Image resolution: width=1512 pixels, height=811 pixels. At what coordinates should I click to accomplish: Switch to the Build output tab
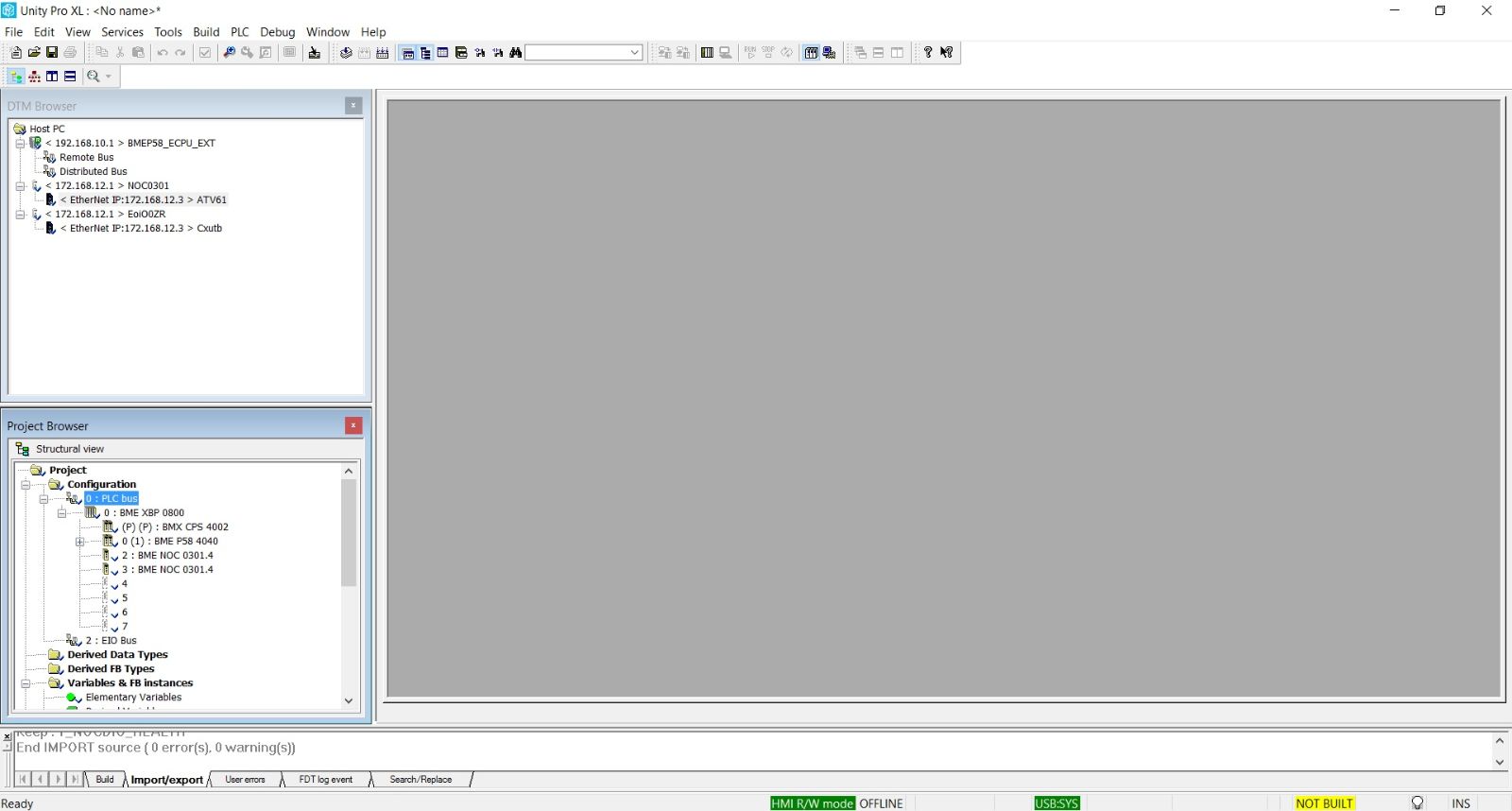coord(105,780)
